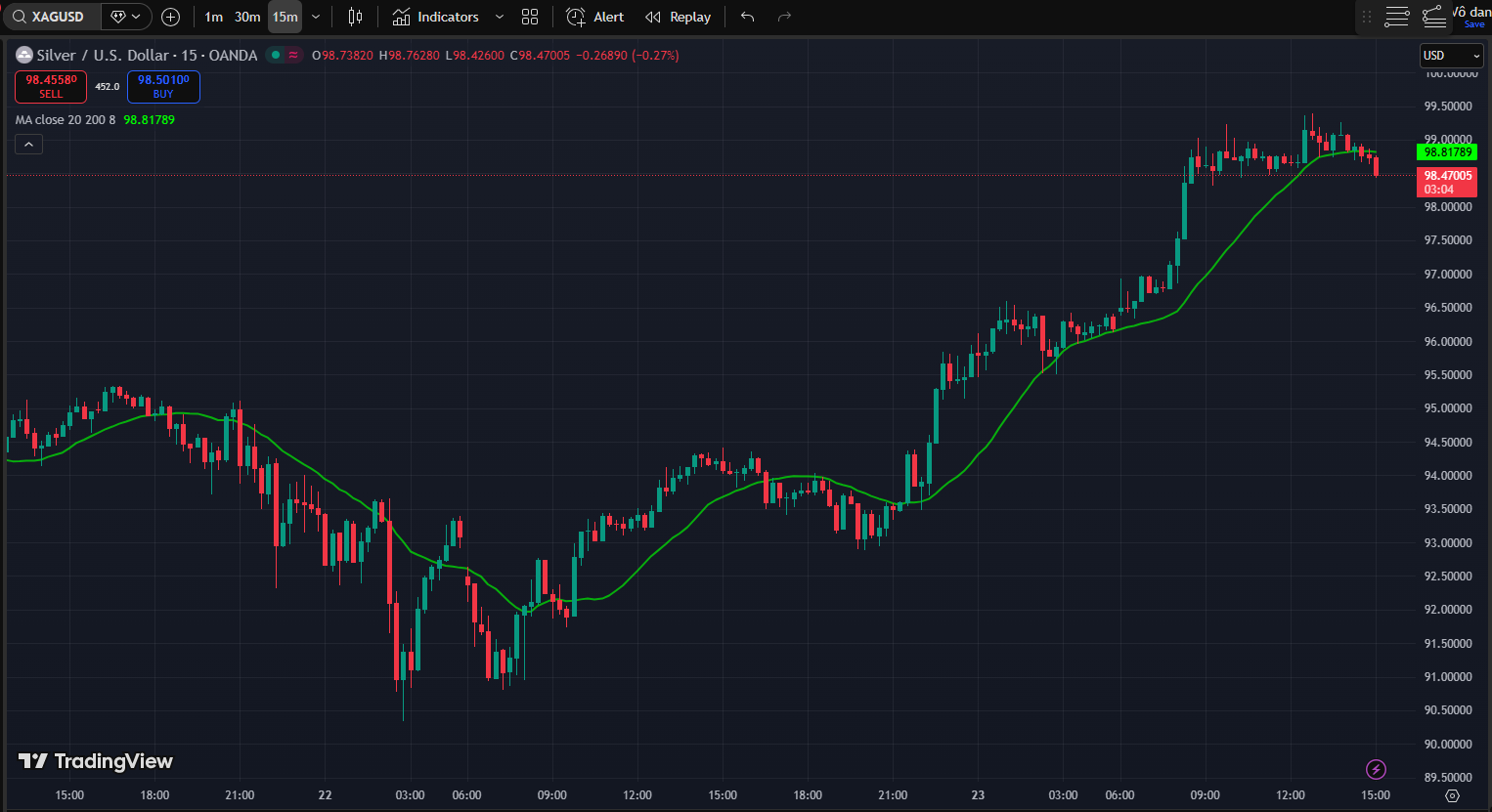Open the USD currency dropdown

pyautogui.click(x=1451, y=56)
